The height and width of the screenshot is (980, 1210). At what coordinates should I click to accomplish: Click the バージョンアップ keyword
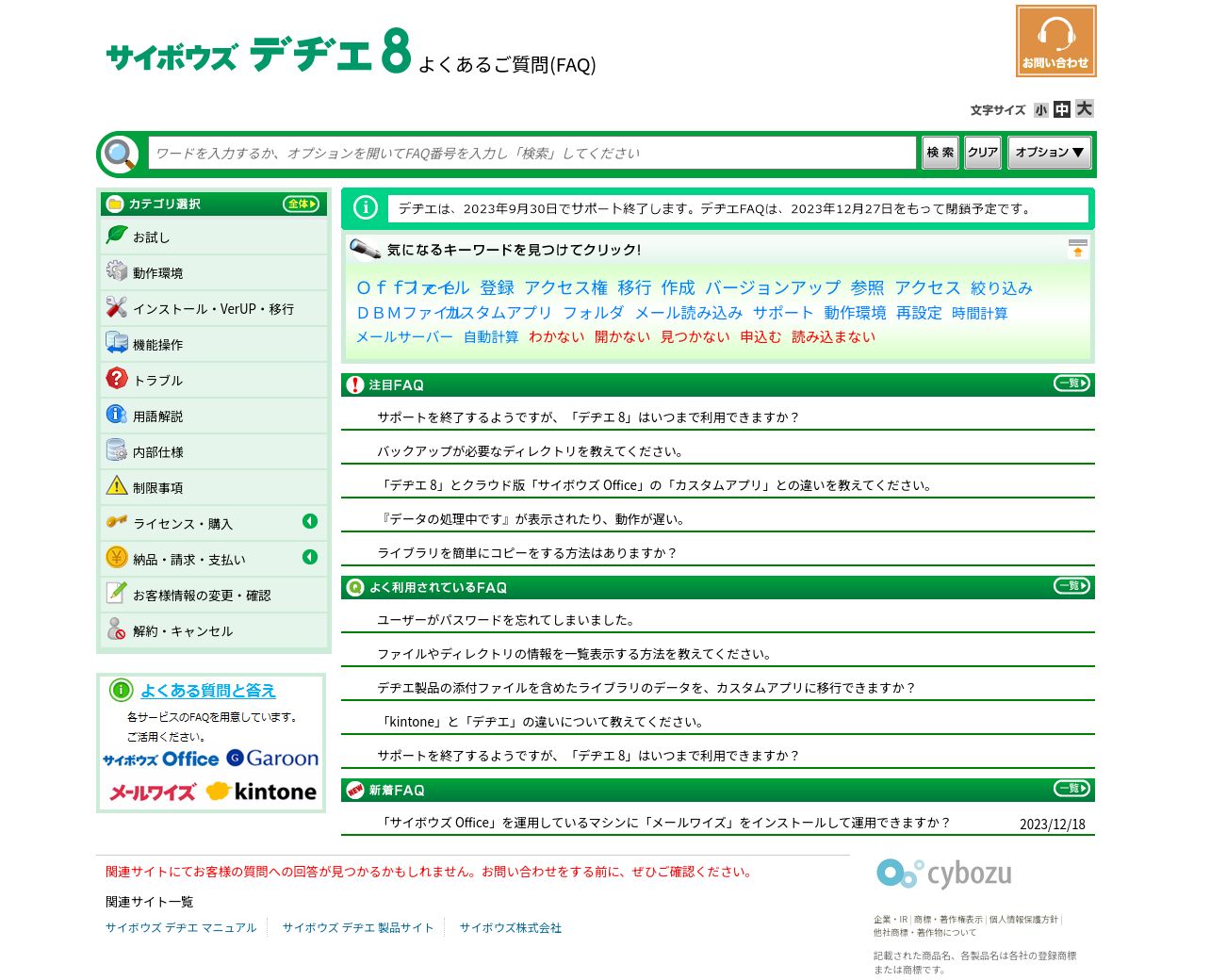773,288
